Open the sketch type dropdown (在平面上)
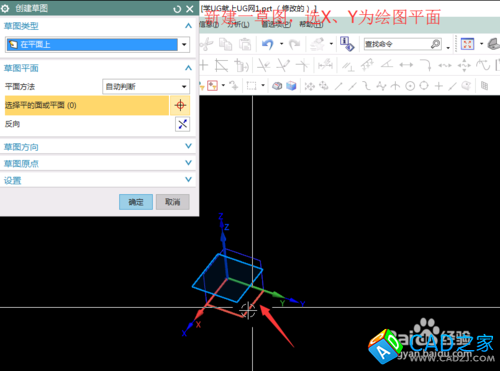 pos(98,44)
